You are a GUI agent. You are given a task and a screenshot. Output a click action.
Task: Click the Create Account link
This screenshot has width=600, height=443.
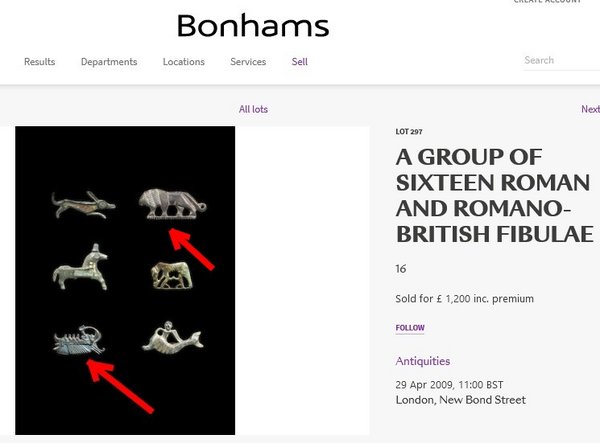[547, 2]
